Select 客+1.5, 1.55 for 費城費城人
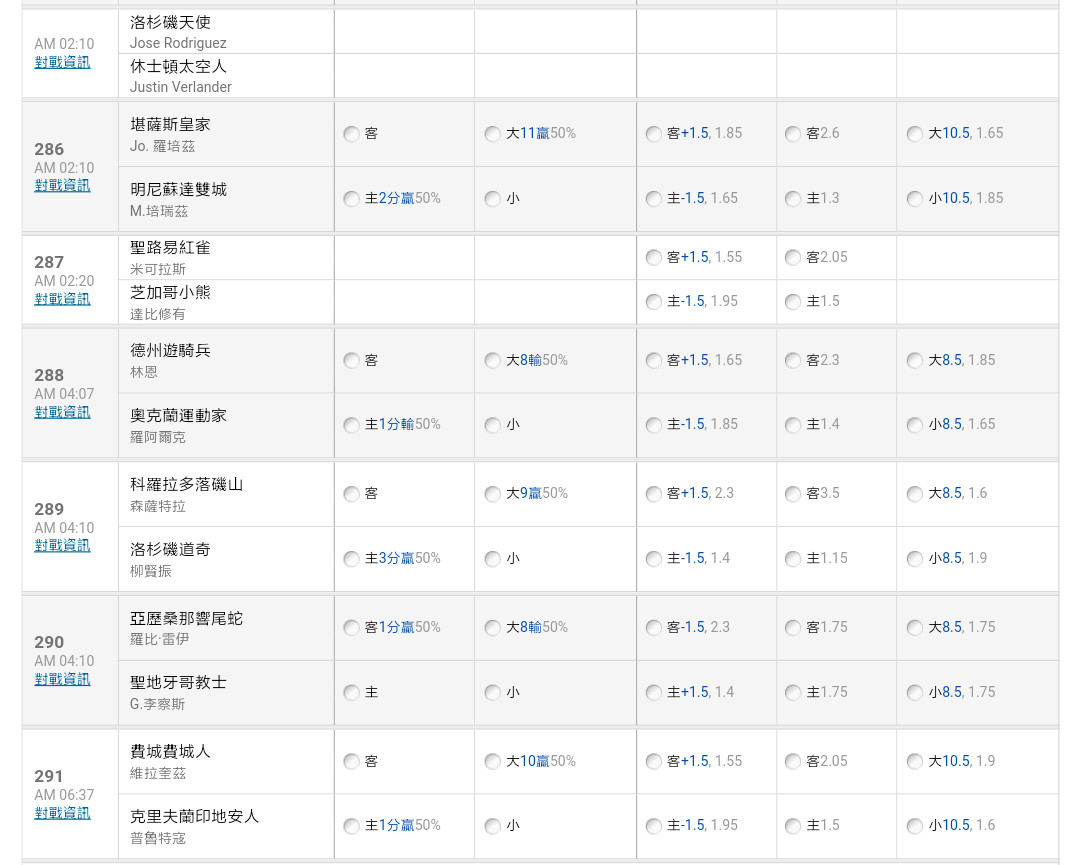The height and width of the screenshot is (865, 1080). click(653, 761)
